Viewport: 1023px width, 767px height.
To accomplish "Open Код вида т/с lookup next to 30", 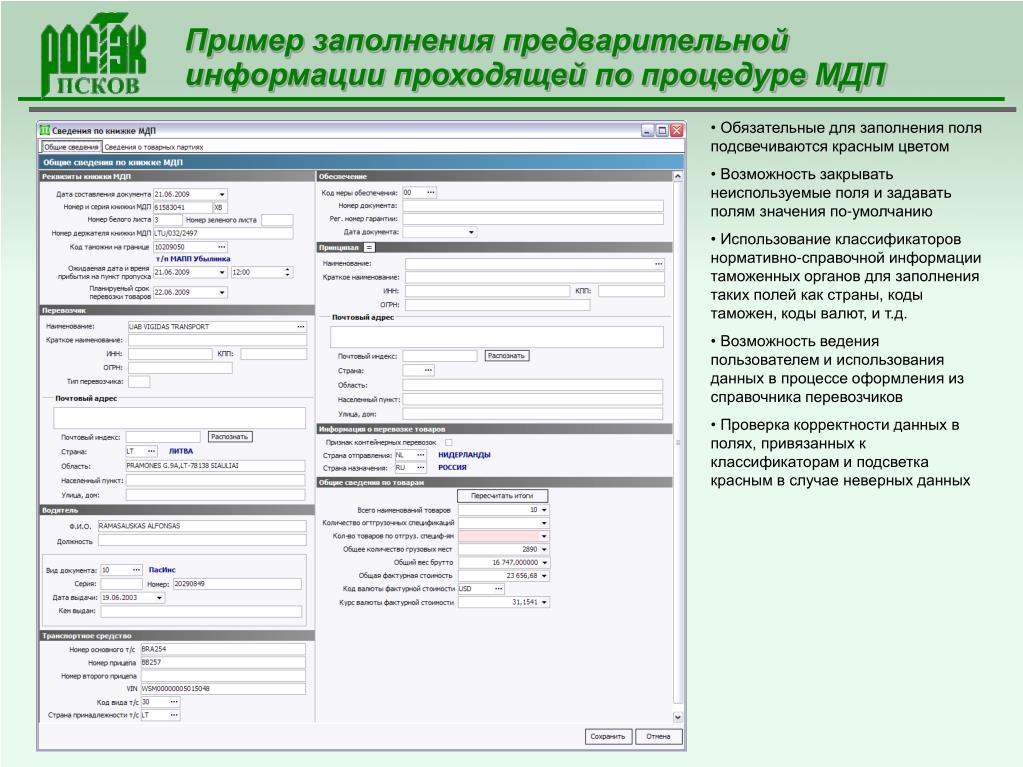I will [174, 702].
